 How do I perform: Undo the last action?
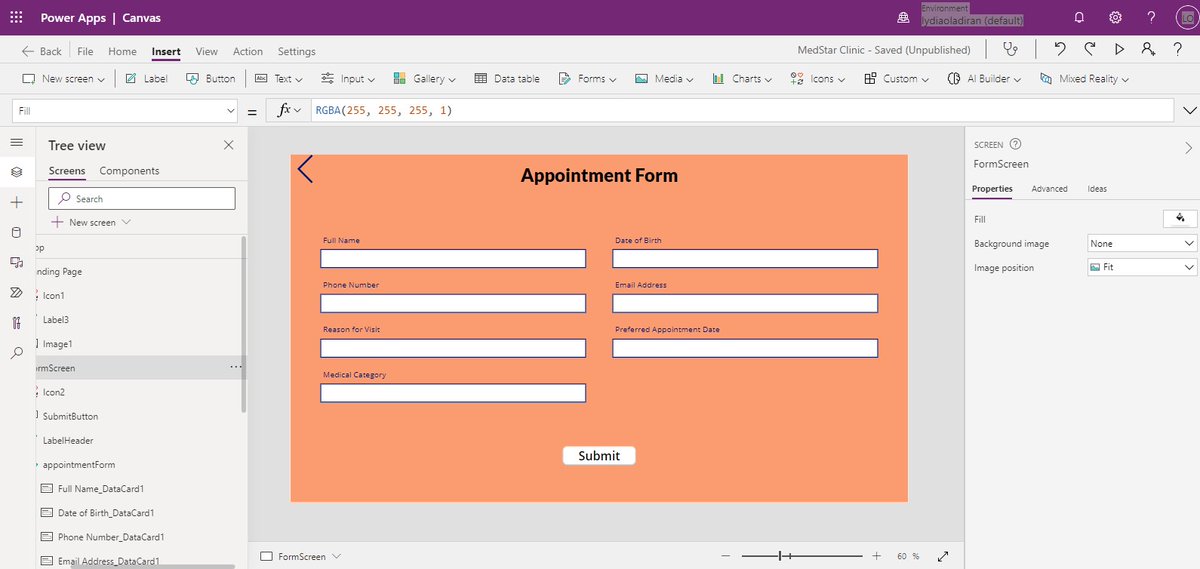pyautogui.click(x=1060, y=49)
